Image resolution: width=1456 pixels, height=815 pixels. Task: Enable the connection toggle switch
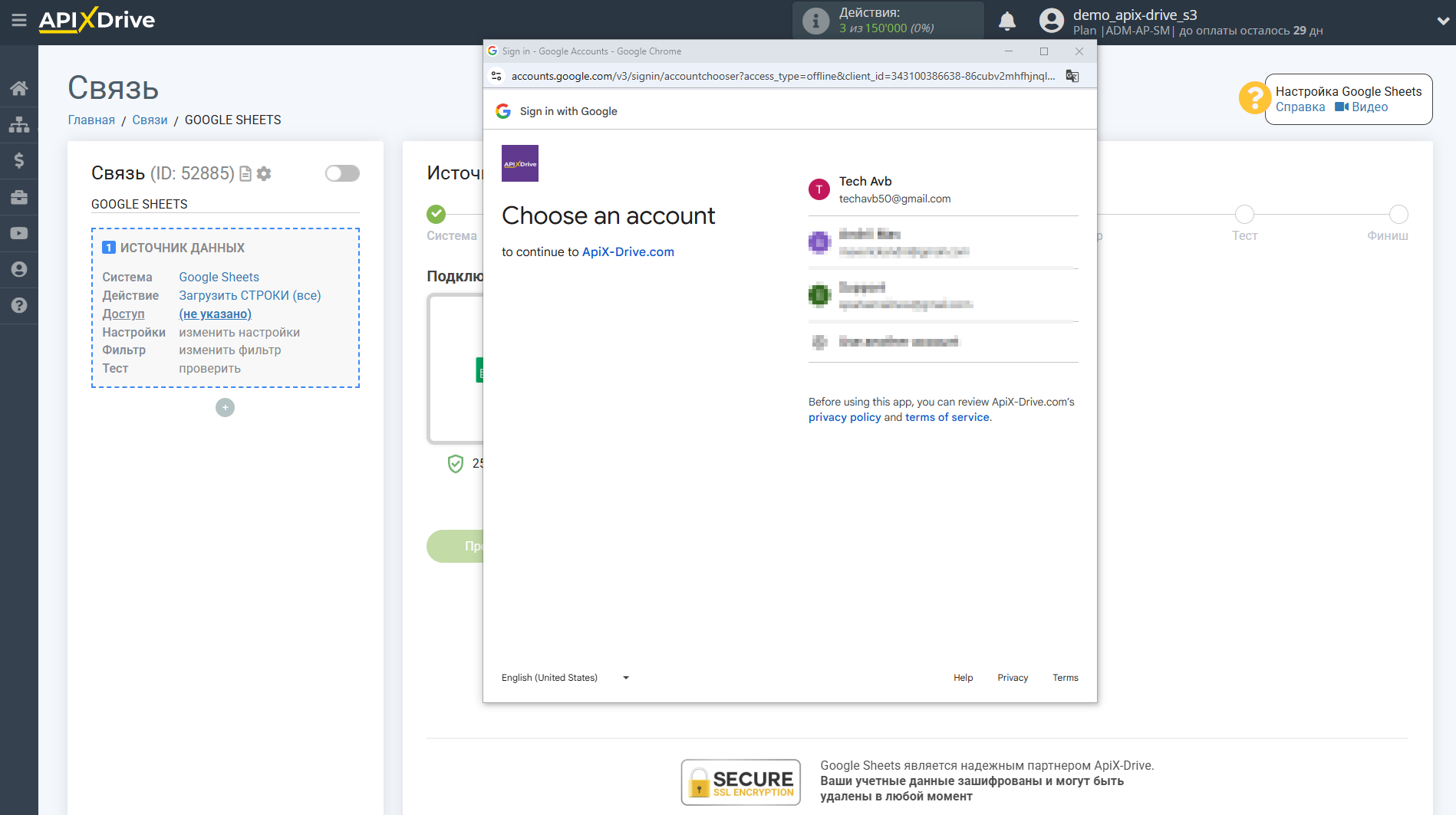click(x=342, y=173)
